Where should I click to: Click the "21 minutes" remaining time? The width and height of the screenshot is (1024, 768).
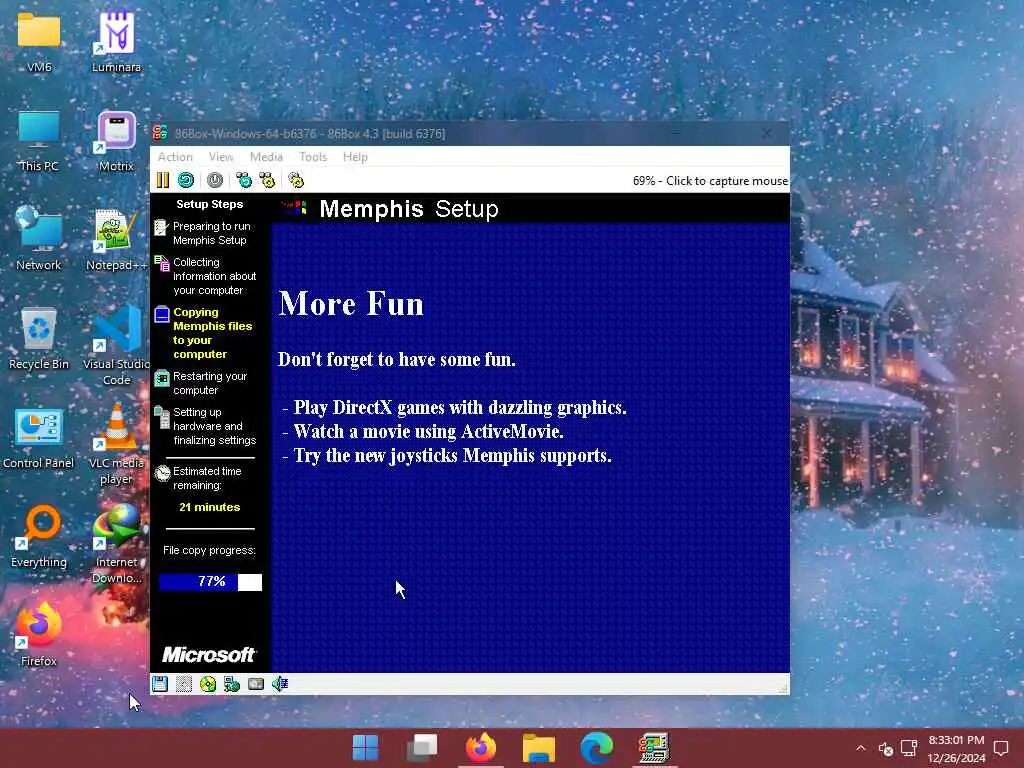pyautogui.click(x=210, y=507)
